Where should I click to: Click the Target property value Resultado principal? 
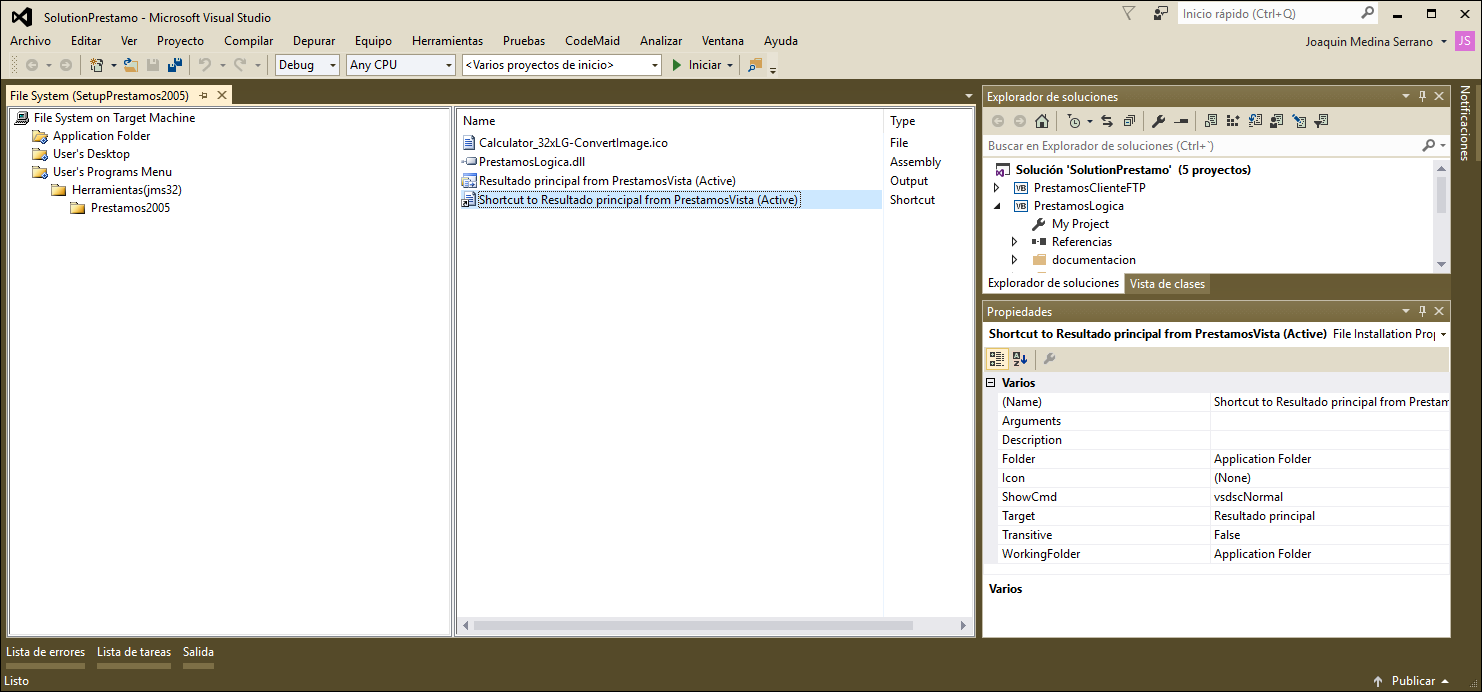tap(1264, 516)
